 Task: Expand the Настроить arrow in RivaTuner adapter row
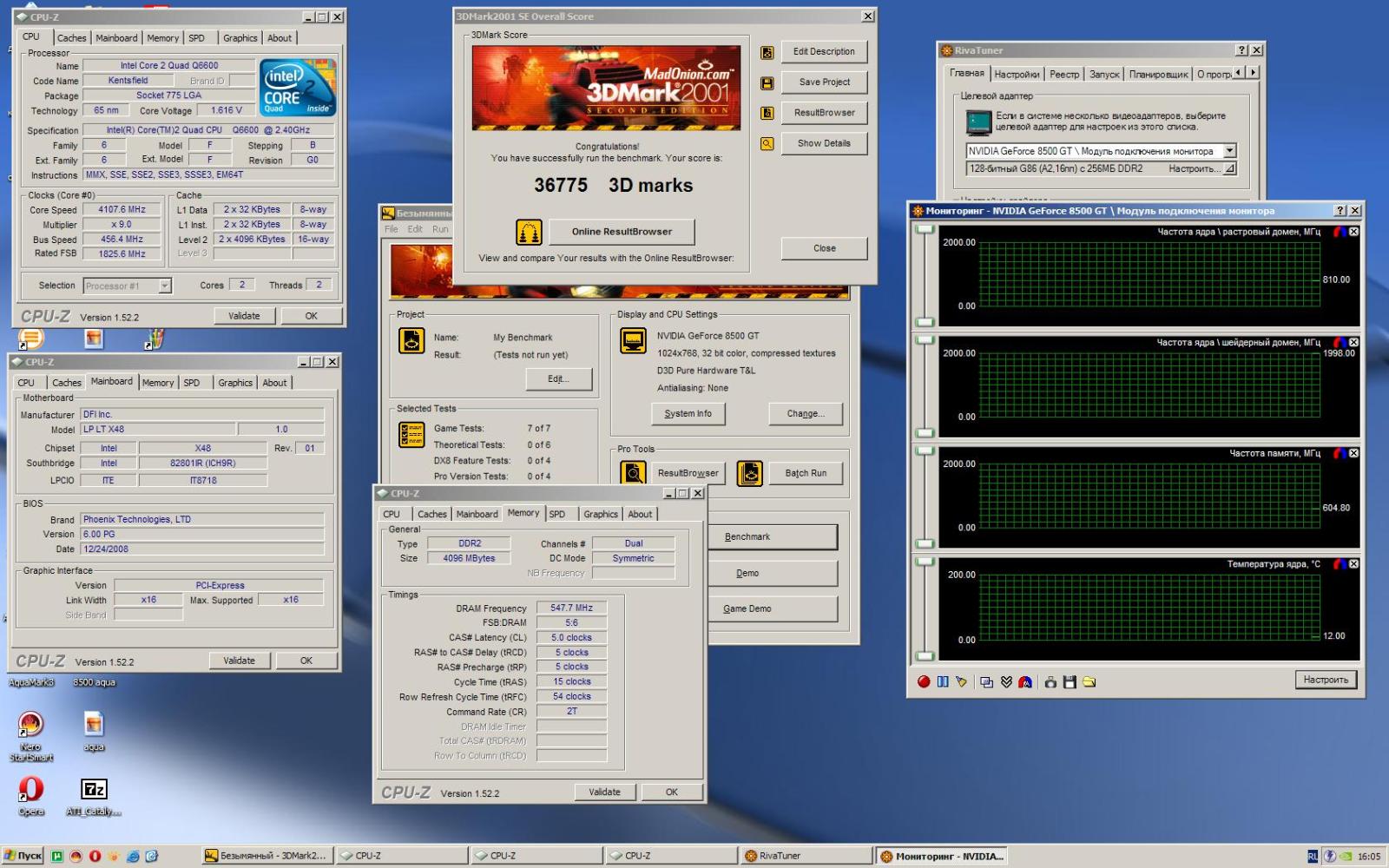pos(1229,168)
